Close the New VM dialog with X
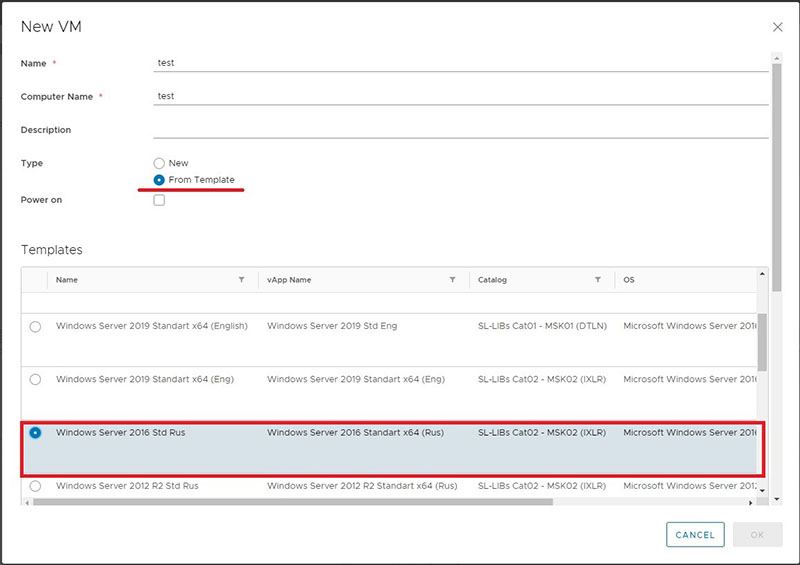The height and width of the screenshot is (565, 800). pyautogui.click(x=778, y=28)
